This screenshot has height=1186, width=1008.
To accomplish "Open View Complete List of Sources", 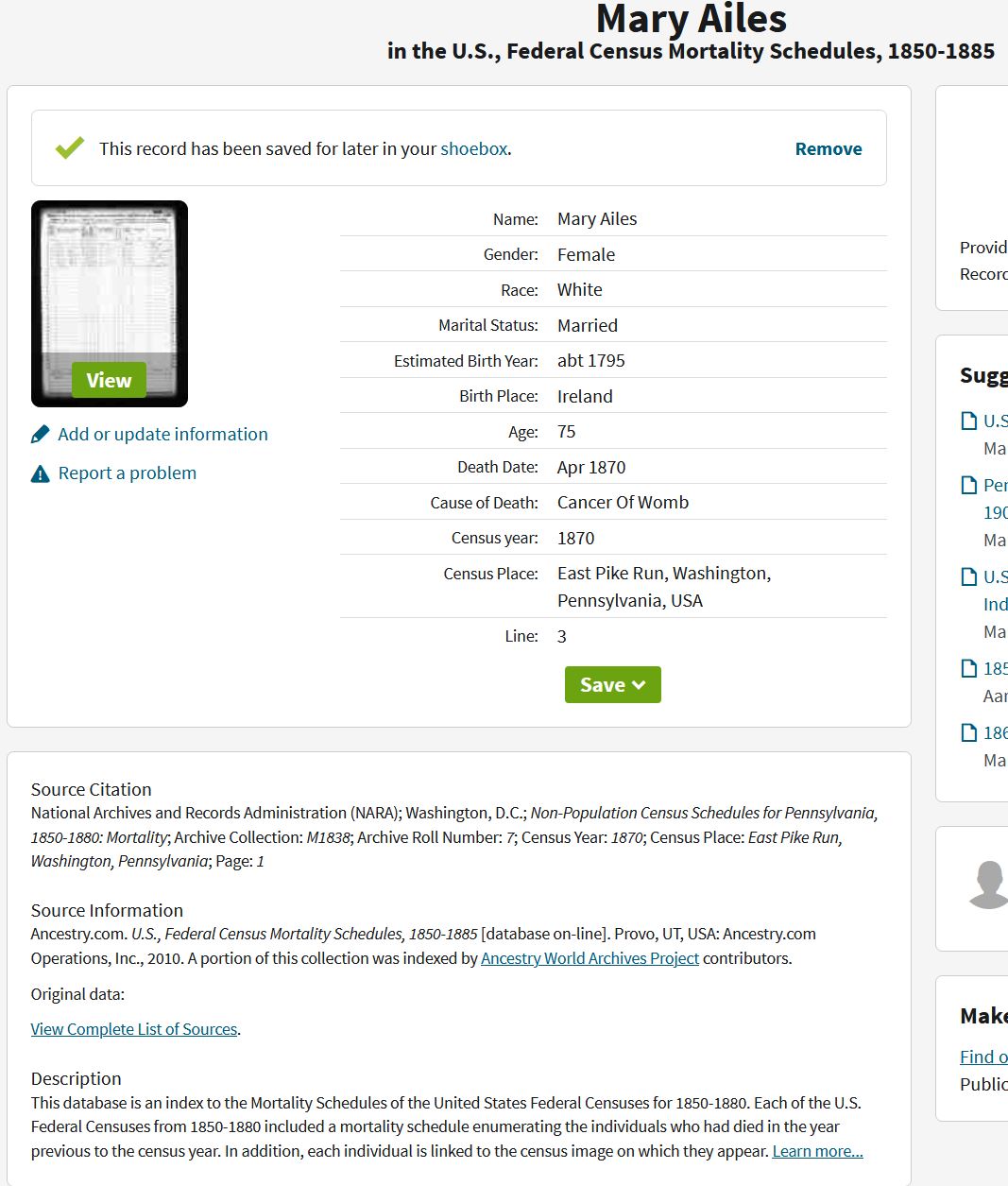I will click(x=134, y=1029).
